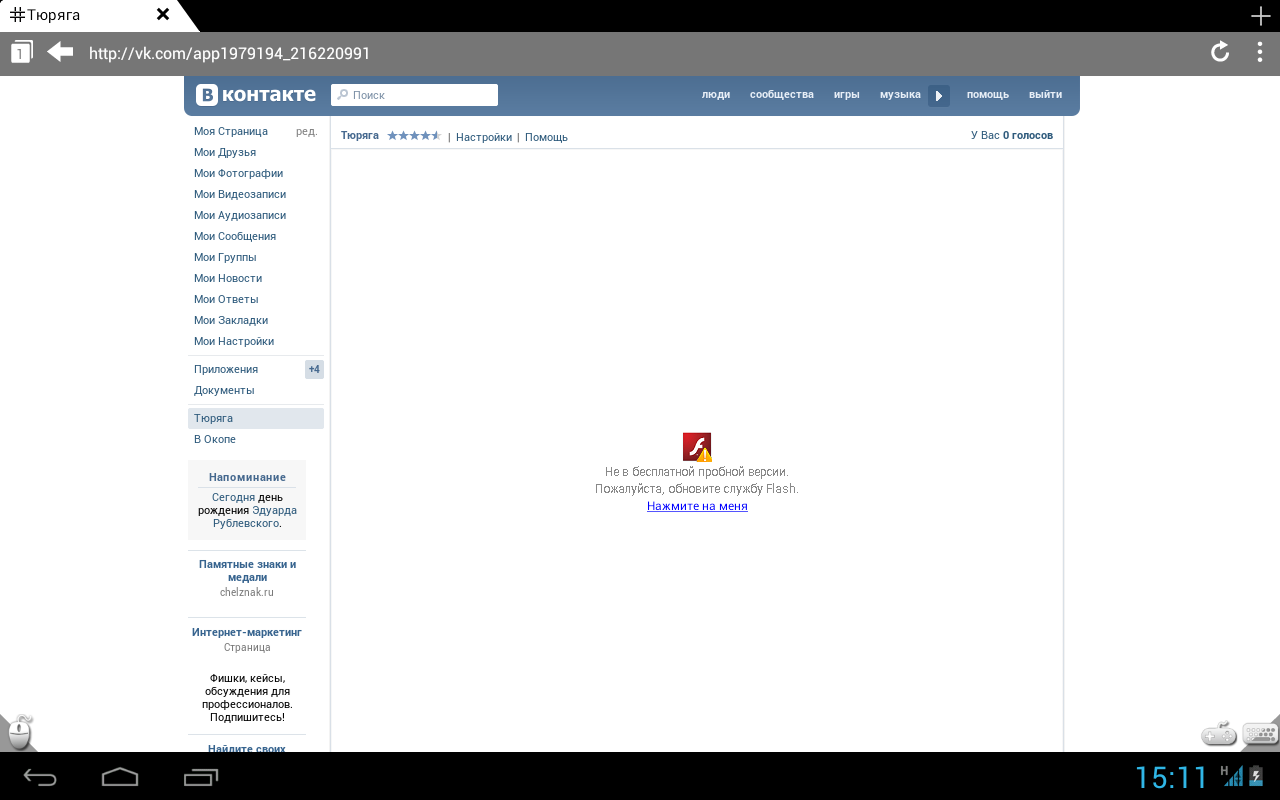
Task: Click the browser back arrow
Action: [60, 51]
